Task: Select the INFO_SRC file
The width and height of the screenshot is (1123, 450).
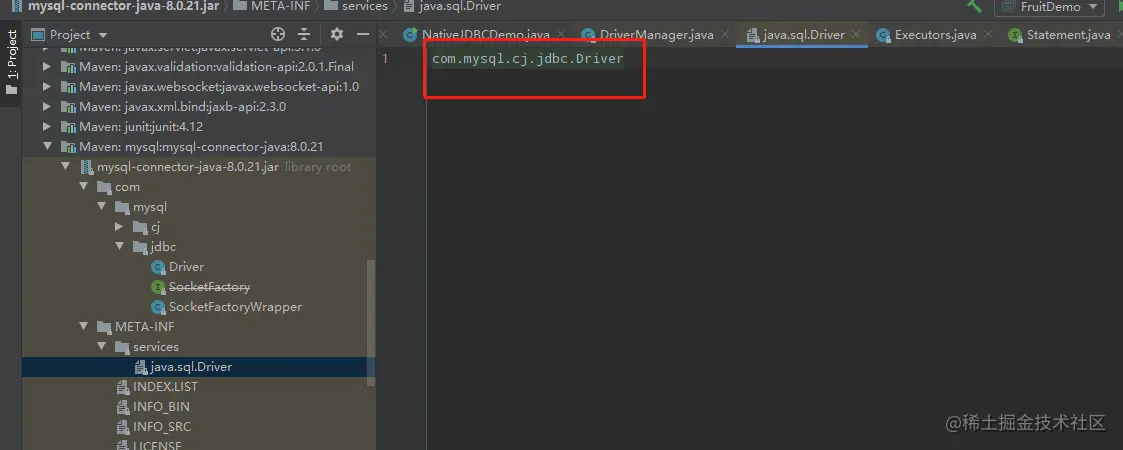Action: pos(162,427)
